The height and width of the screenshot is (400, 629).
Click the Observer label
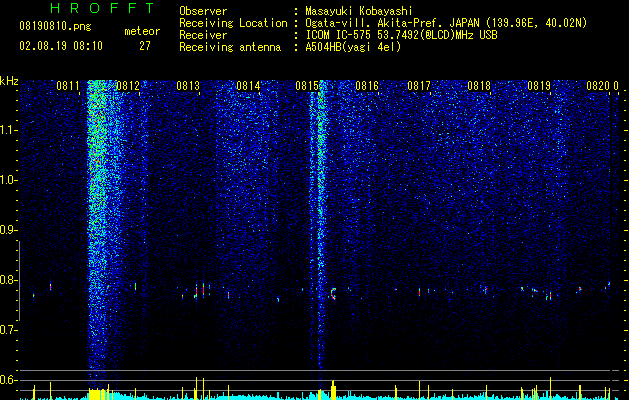point(203,11)
